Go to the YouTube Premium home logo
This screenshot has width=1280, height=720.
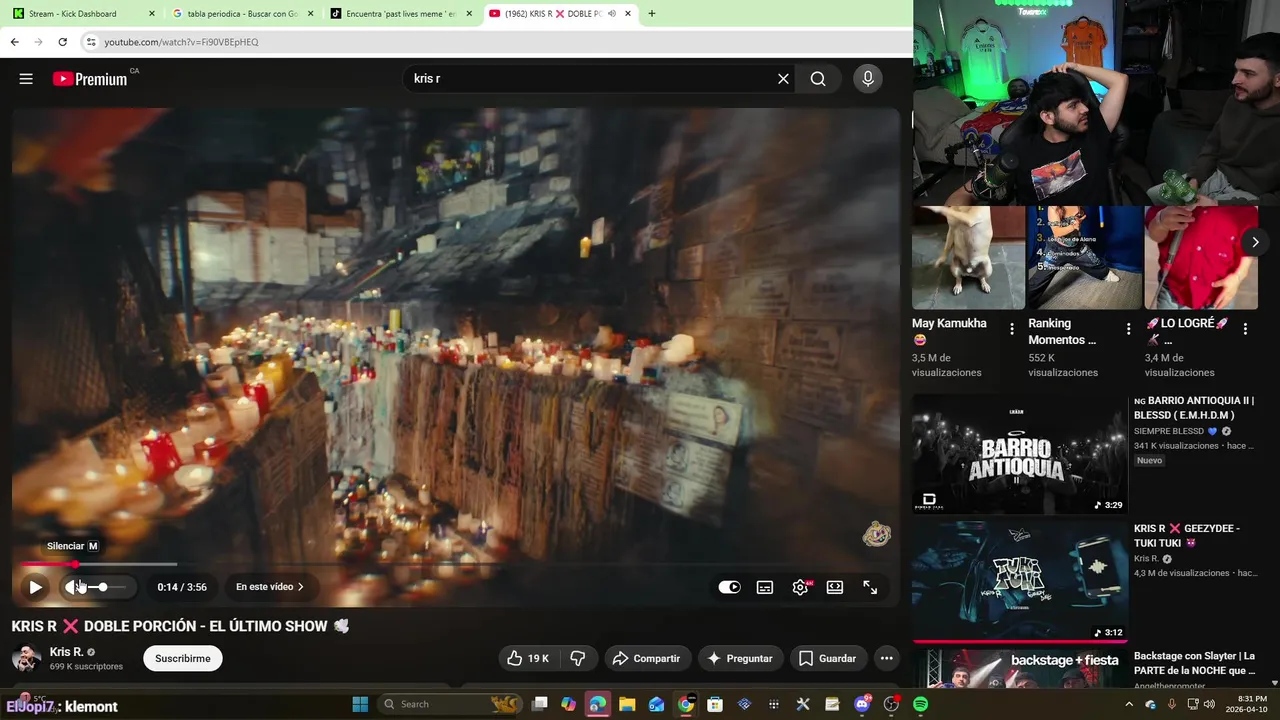click(90, 79)
